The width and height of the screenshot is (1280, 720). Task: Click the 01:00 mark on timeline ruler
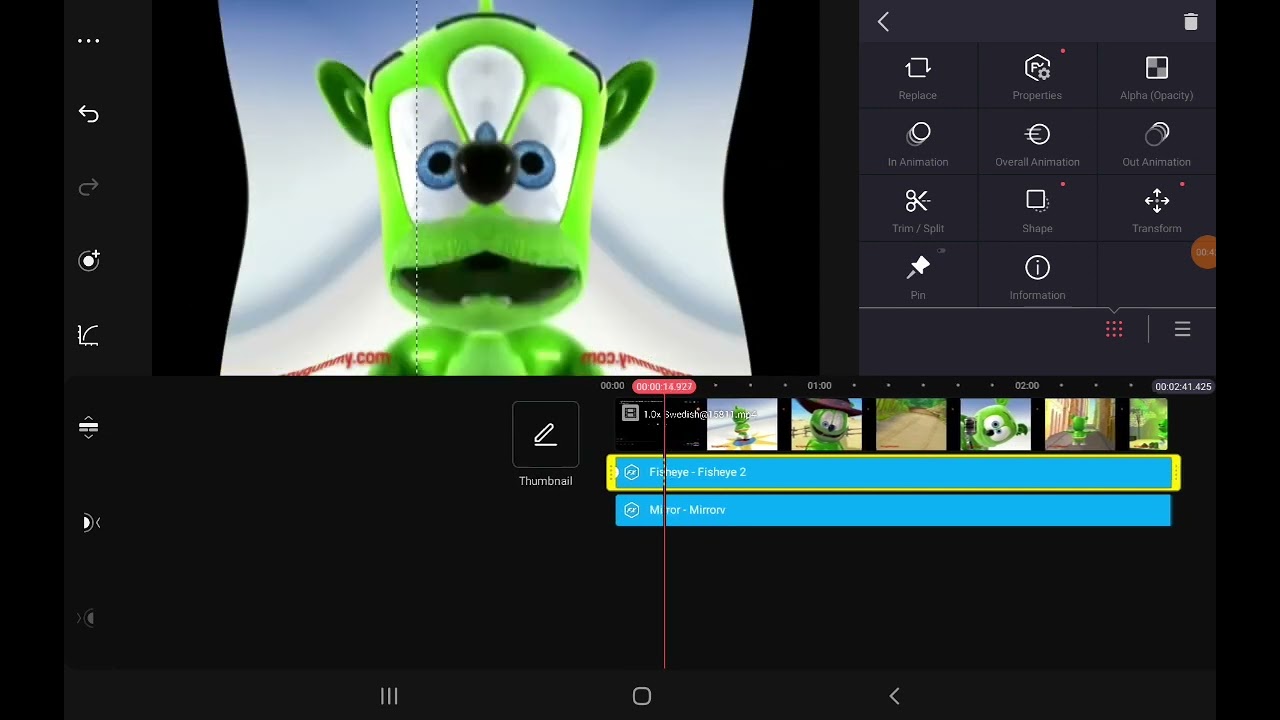coord(819,386)
